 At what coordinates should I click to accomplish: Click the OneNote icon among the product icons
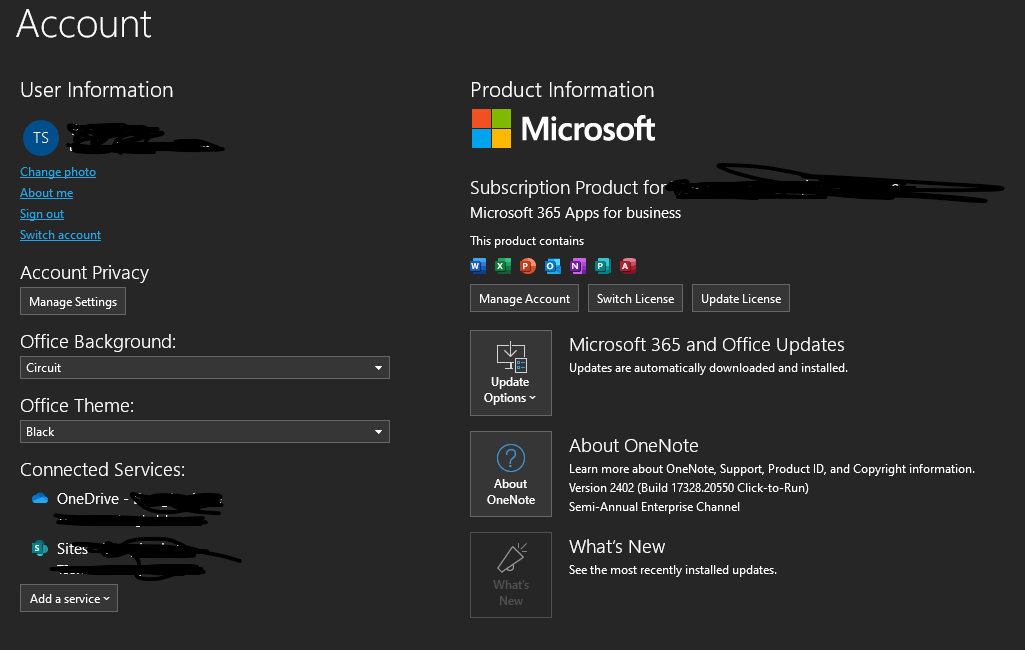(577, 266)
